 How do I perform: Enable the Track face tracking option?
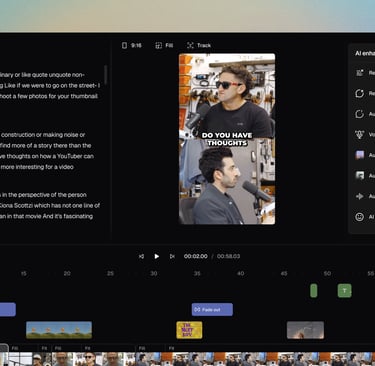tap(199, 45)
